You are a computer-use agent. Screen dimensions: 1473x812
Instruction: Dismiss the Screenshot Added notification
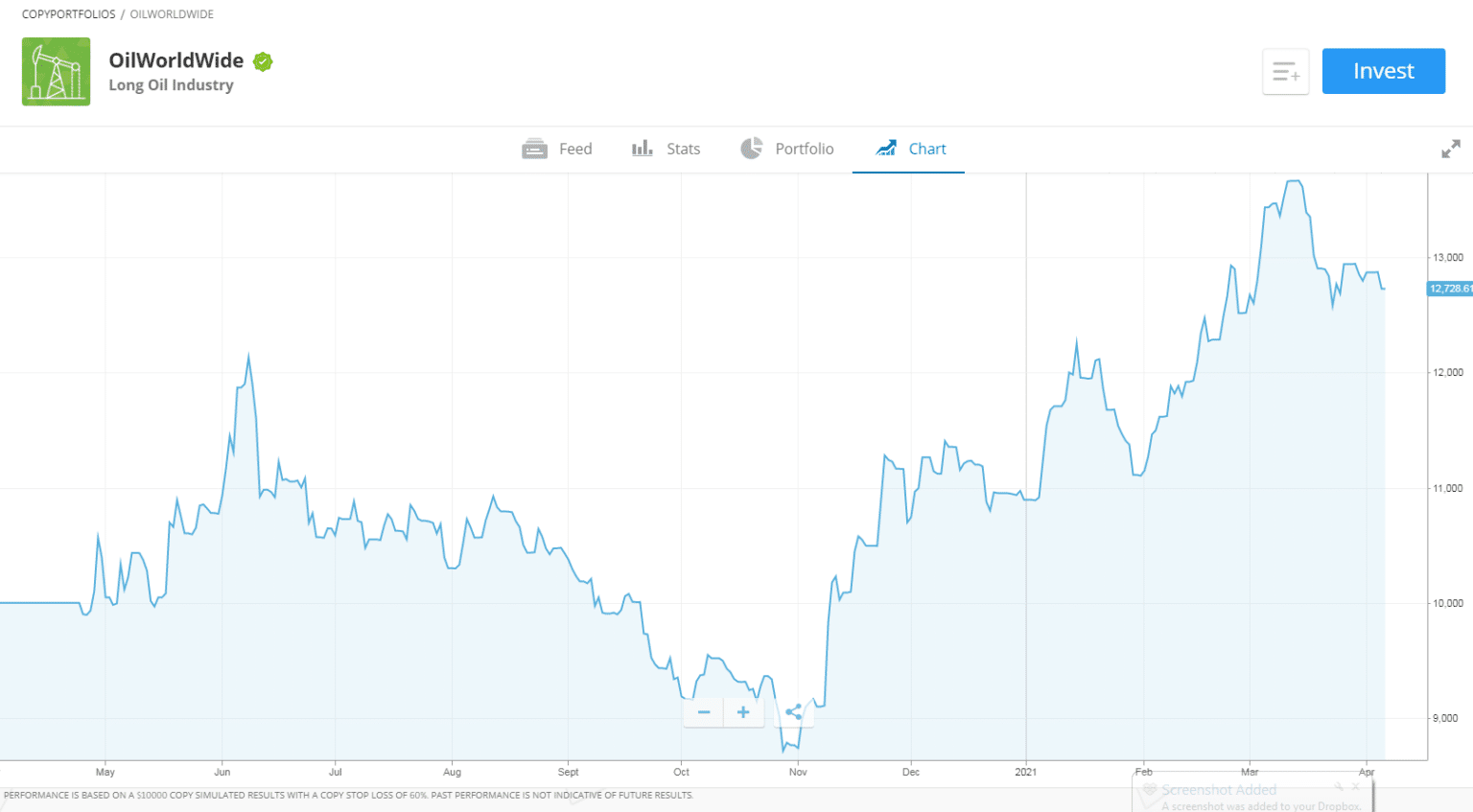[1353, 786]
